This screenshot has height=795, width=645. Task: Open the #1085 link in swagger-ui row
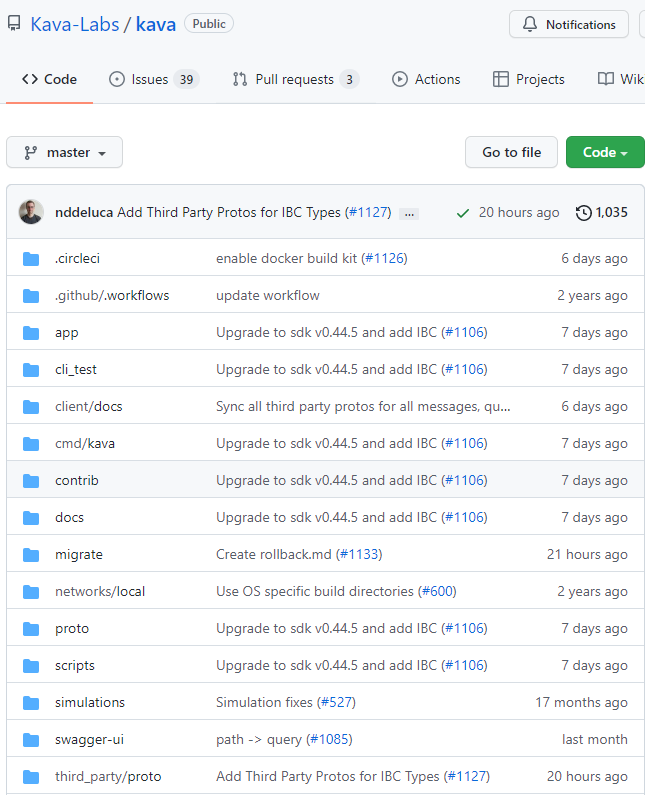pos(329,740)
